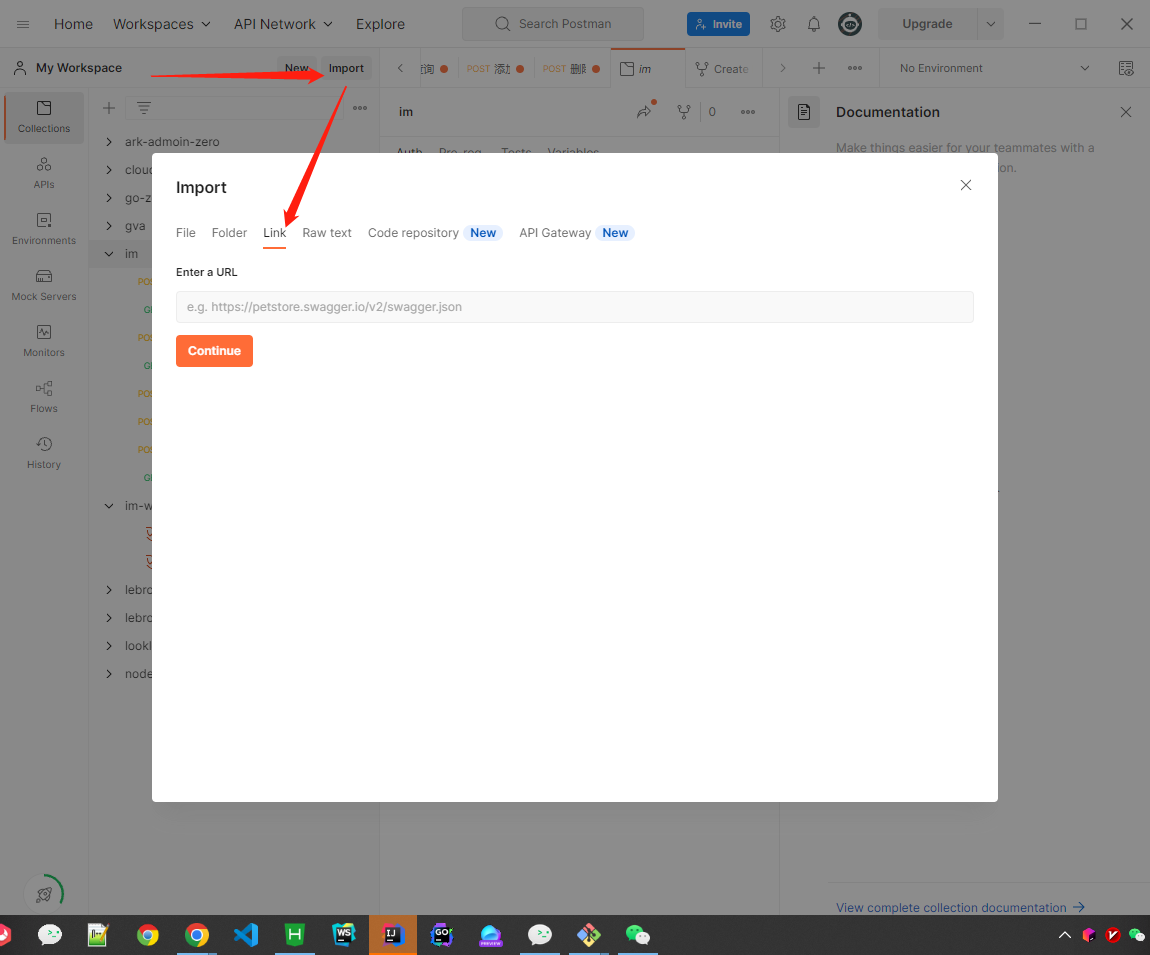Open the No Environment dropdown
Screen dimensions: 1150x955
(995, 68)
